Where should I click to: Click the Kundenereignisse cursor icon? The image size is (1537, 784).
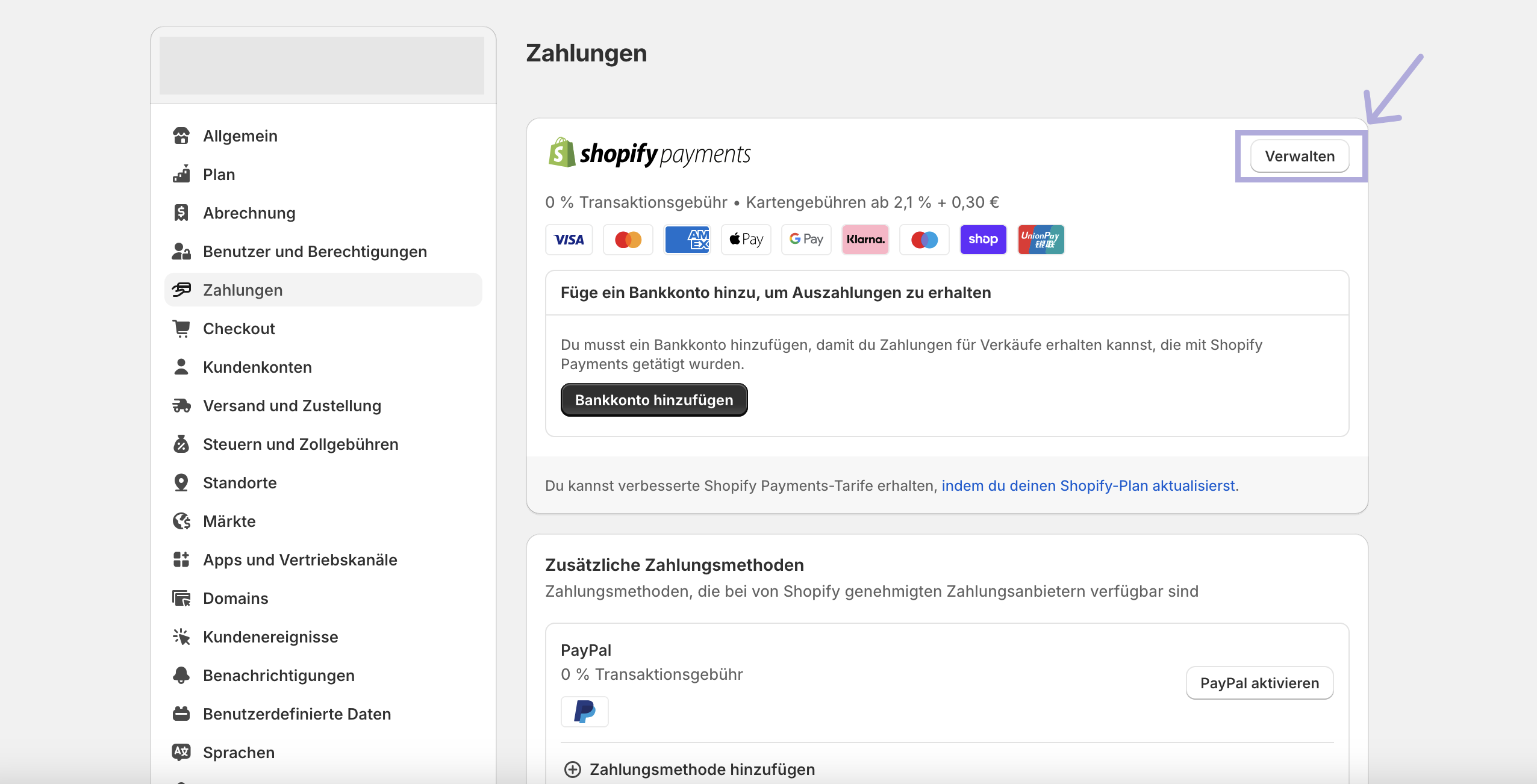coord(181,637)
